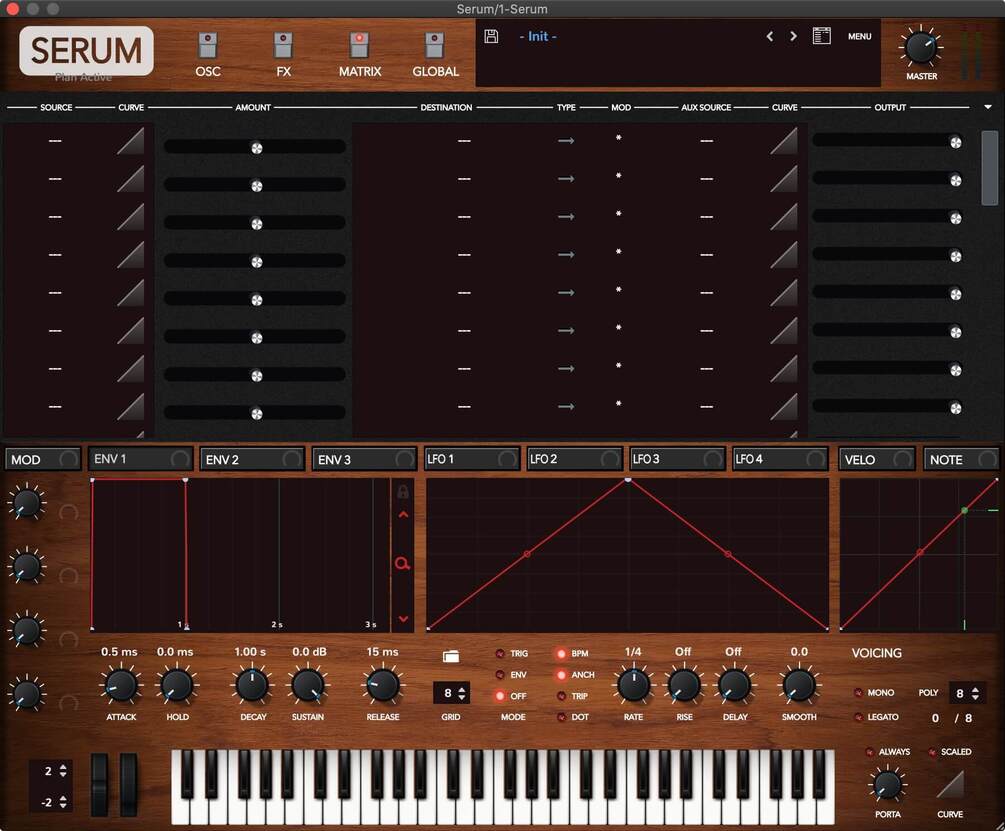Go to previous preset with left arrow

pos(770,37)
